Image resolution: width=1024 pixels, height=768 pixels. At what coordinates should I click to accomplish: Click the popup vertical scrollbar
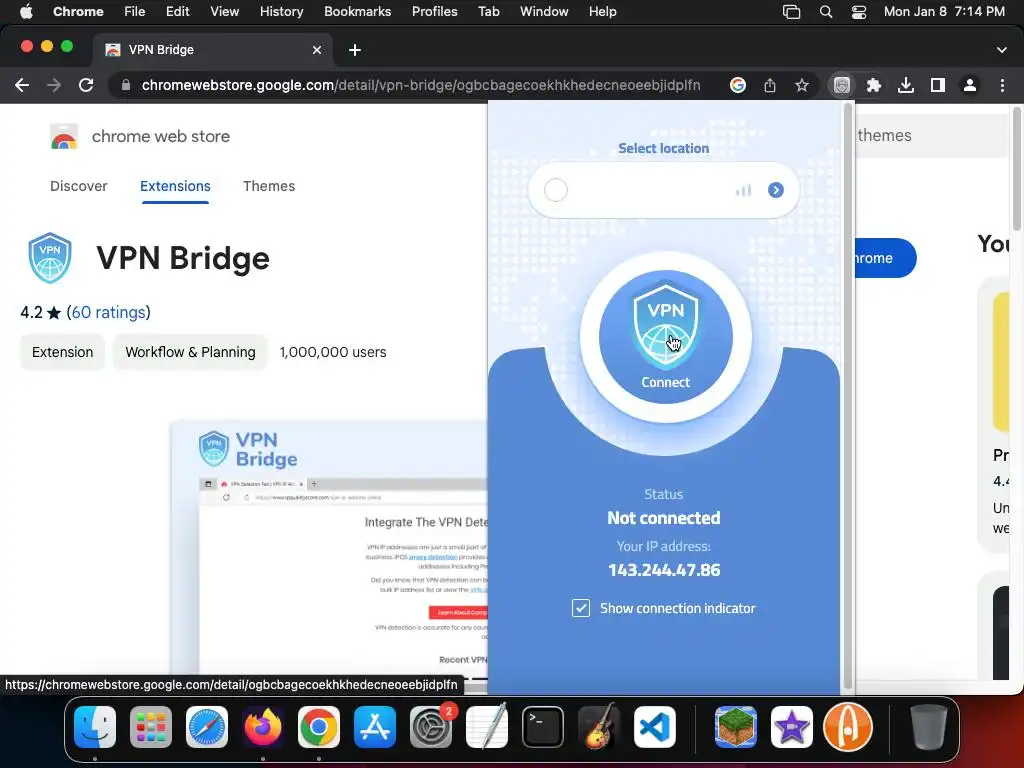click(848, 398)
